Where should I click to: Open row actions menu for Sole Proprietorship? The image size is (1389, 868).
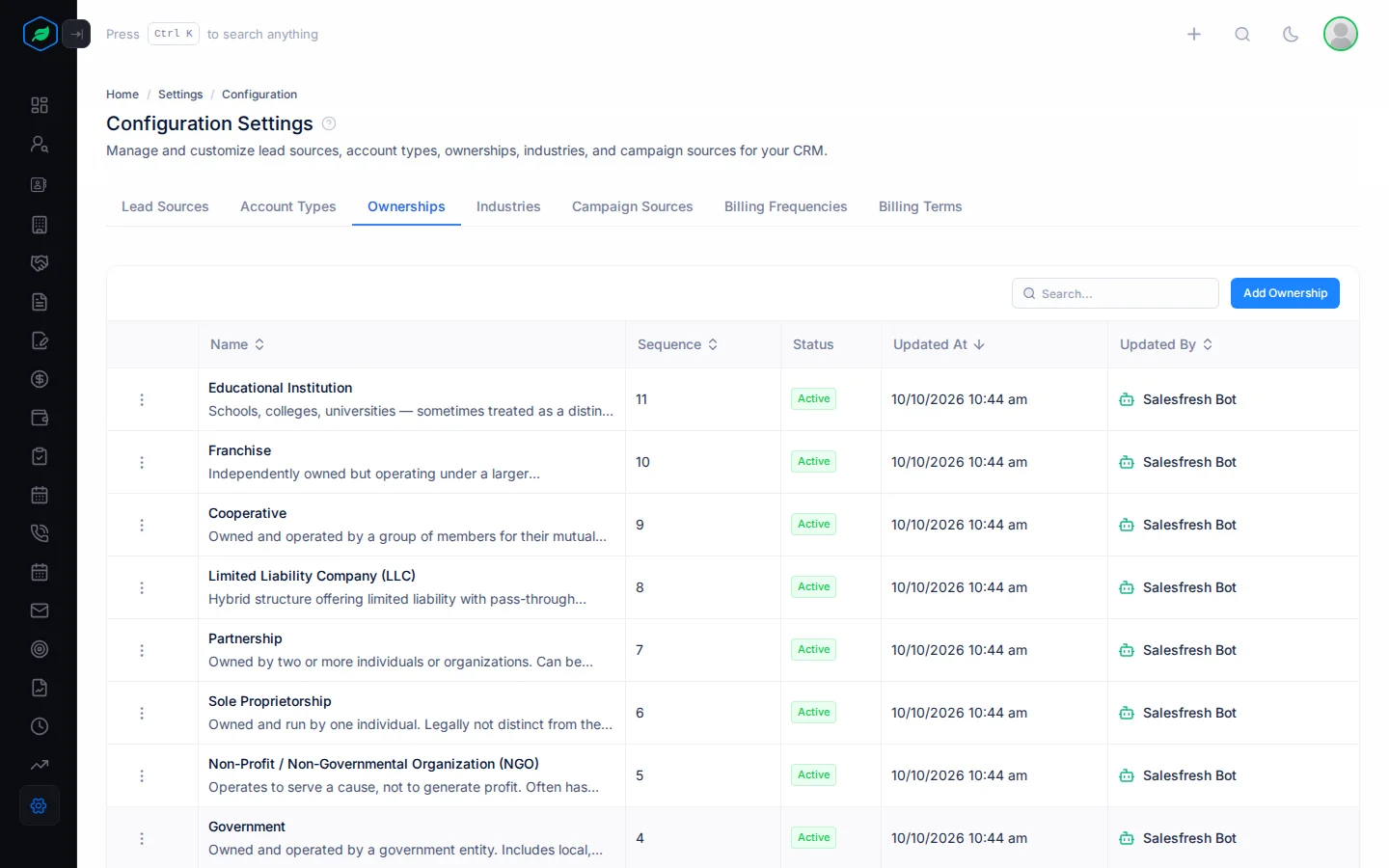coord(142,713)
